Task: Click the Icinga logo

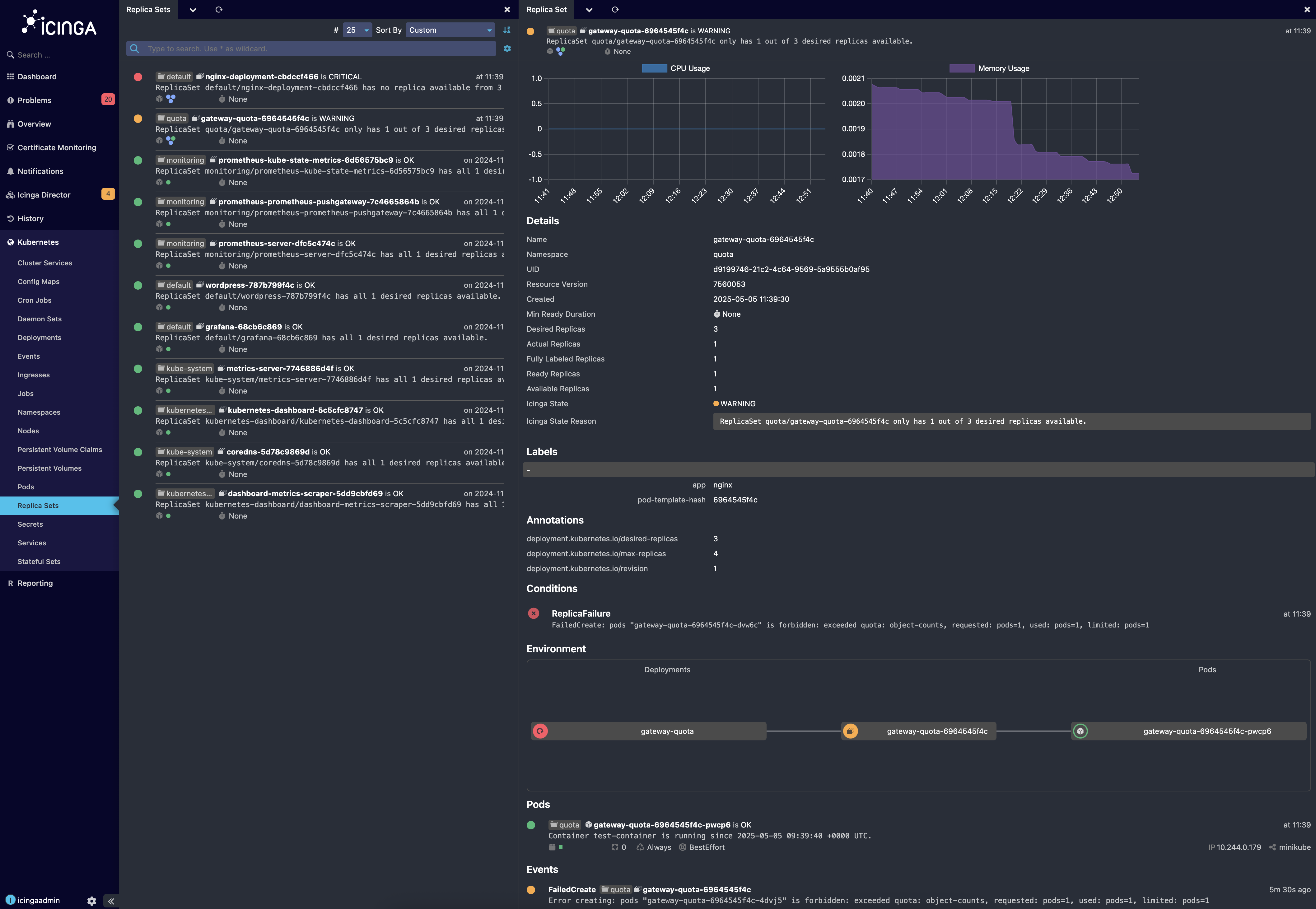Action: [x=59, y=23]
